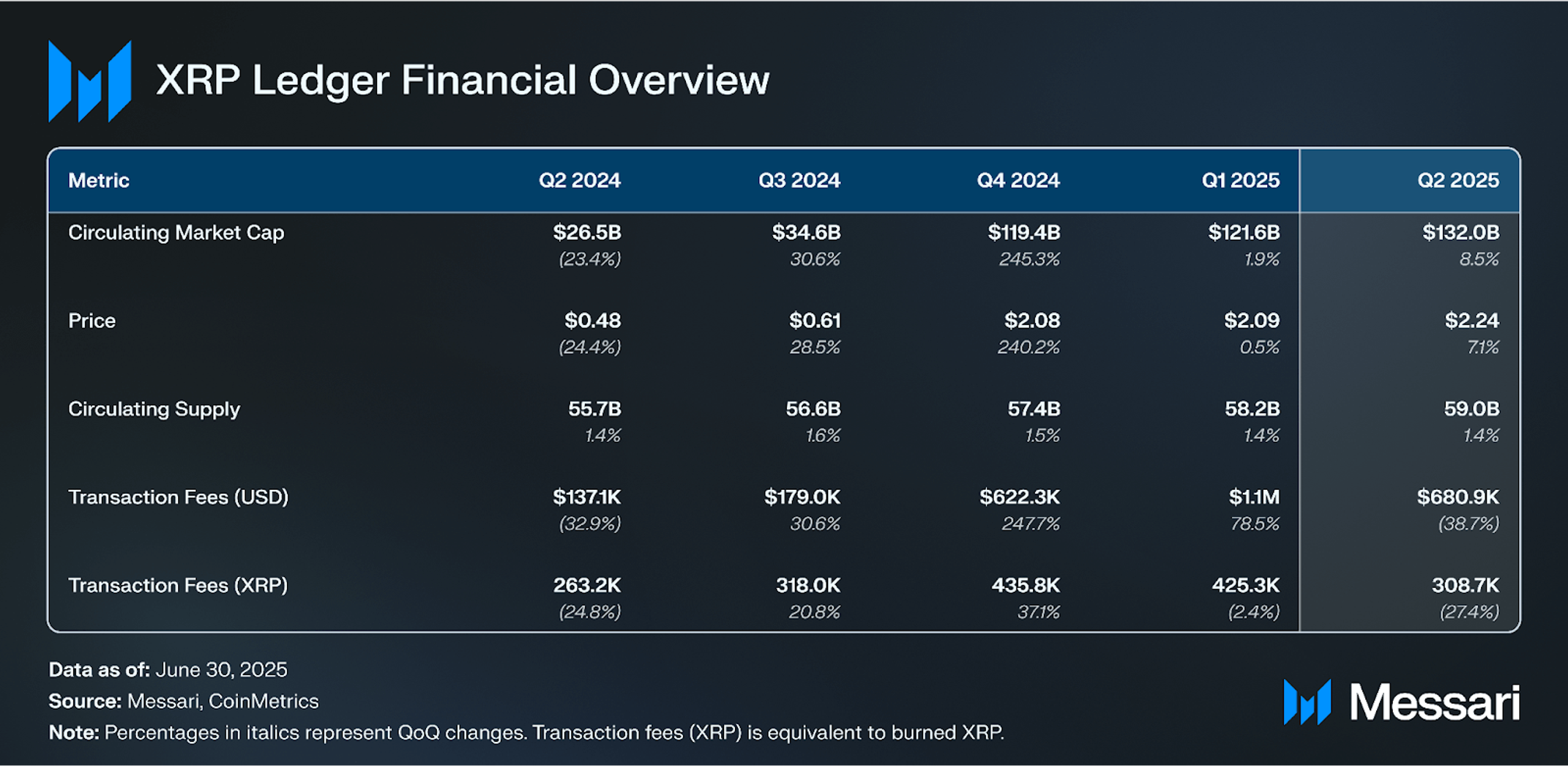Select the Q2 2025 column header
The width and height of the screenshot is (1568, 766).
pos(1457,180)
